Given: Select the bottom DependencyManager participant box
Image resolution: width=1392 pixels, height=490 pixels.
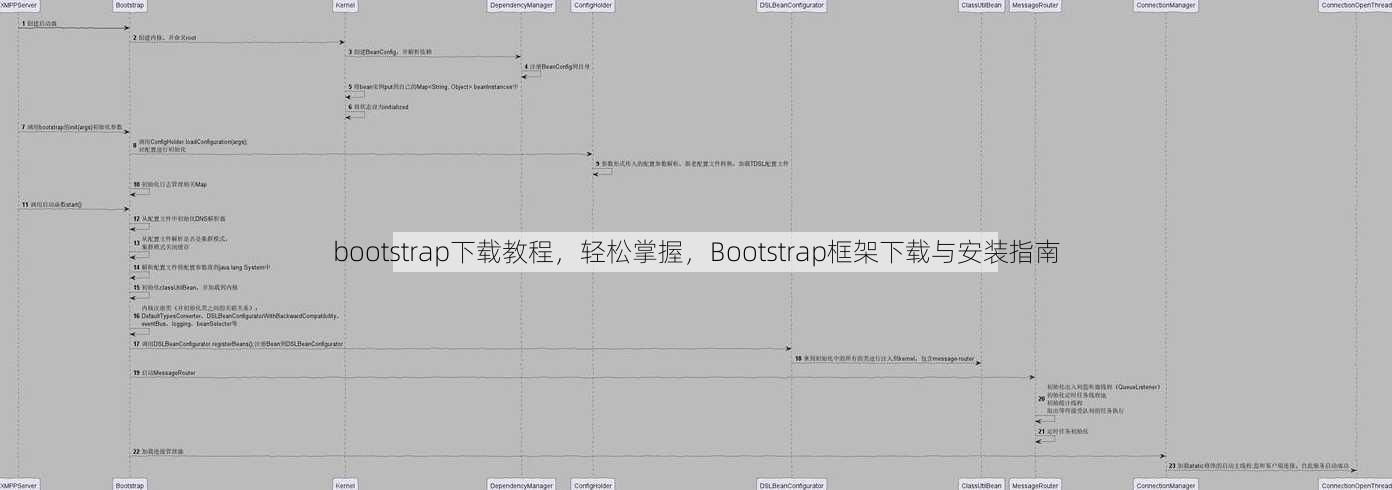Looking at the screenshot, I should (521, 484).
